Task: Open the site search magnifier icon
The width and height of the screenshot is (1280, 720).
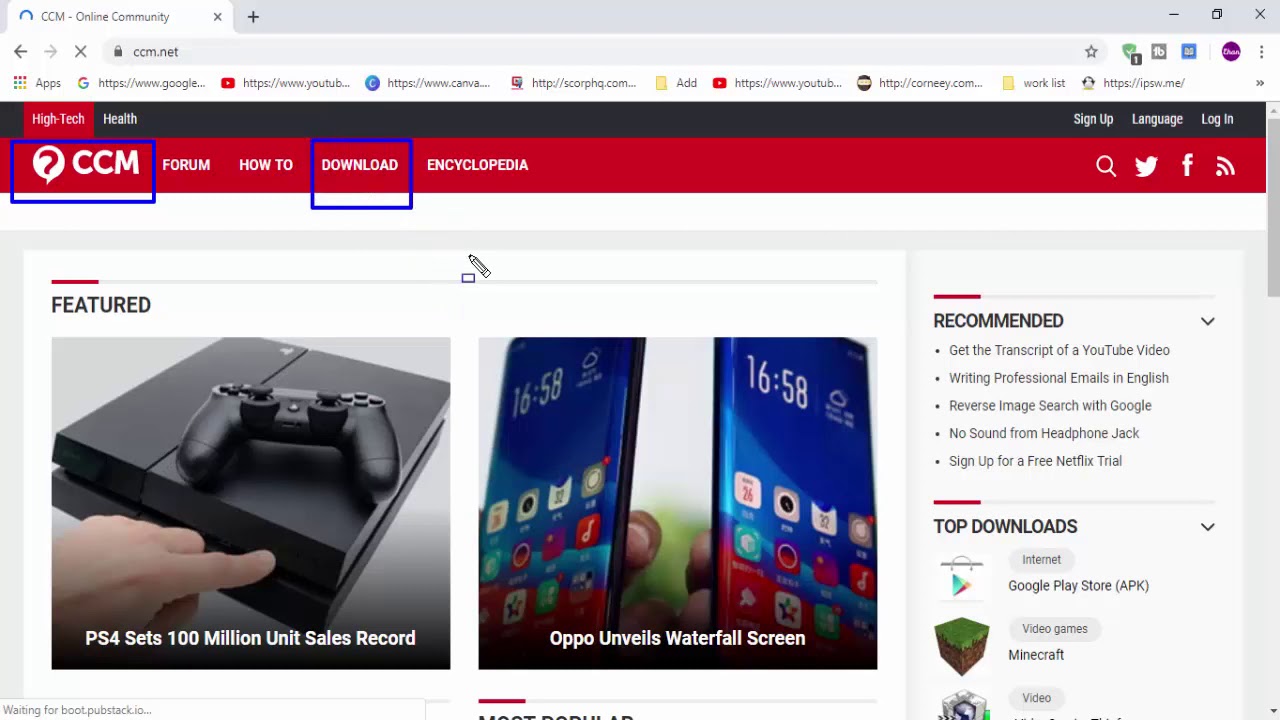Action: click(1106, 166)
